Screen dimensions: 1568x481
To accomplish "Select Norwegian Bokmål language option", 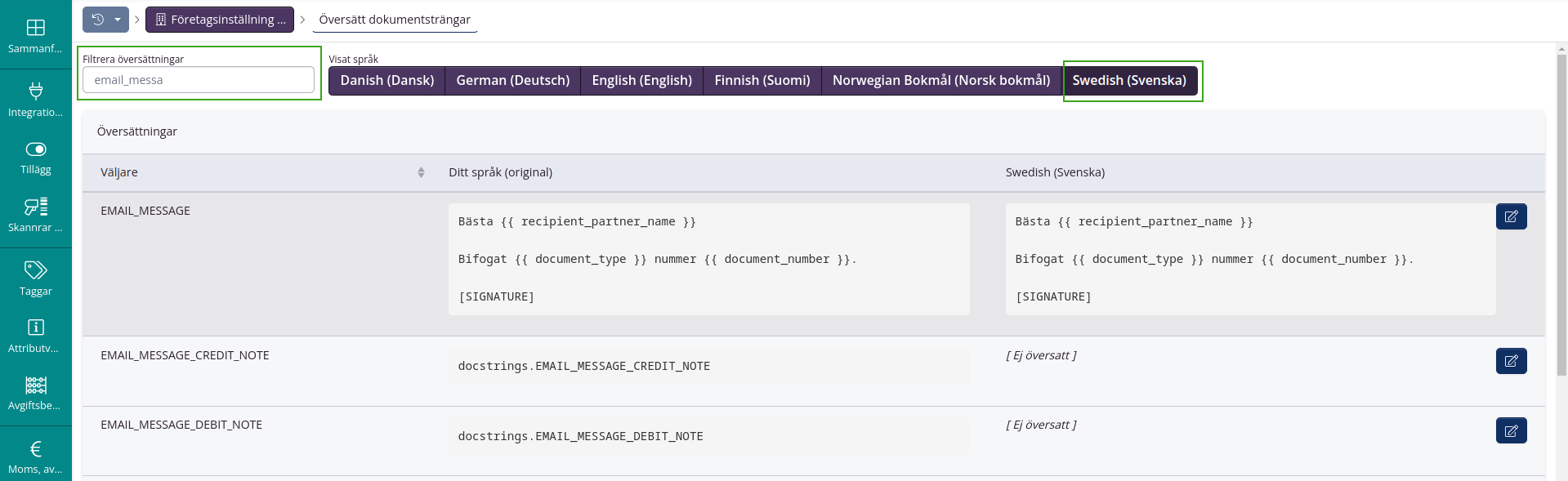I will (x=940, y=81).
